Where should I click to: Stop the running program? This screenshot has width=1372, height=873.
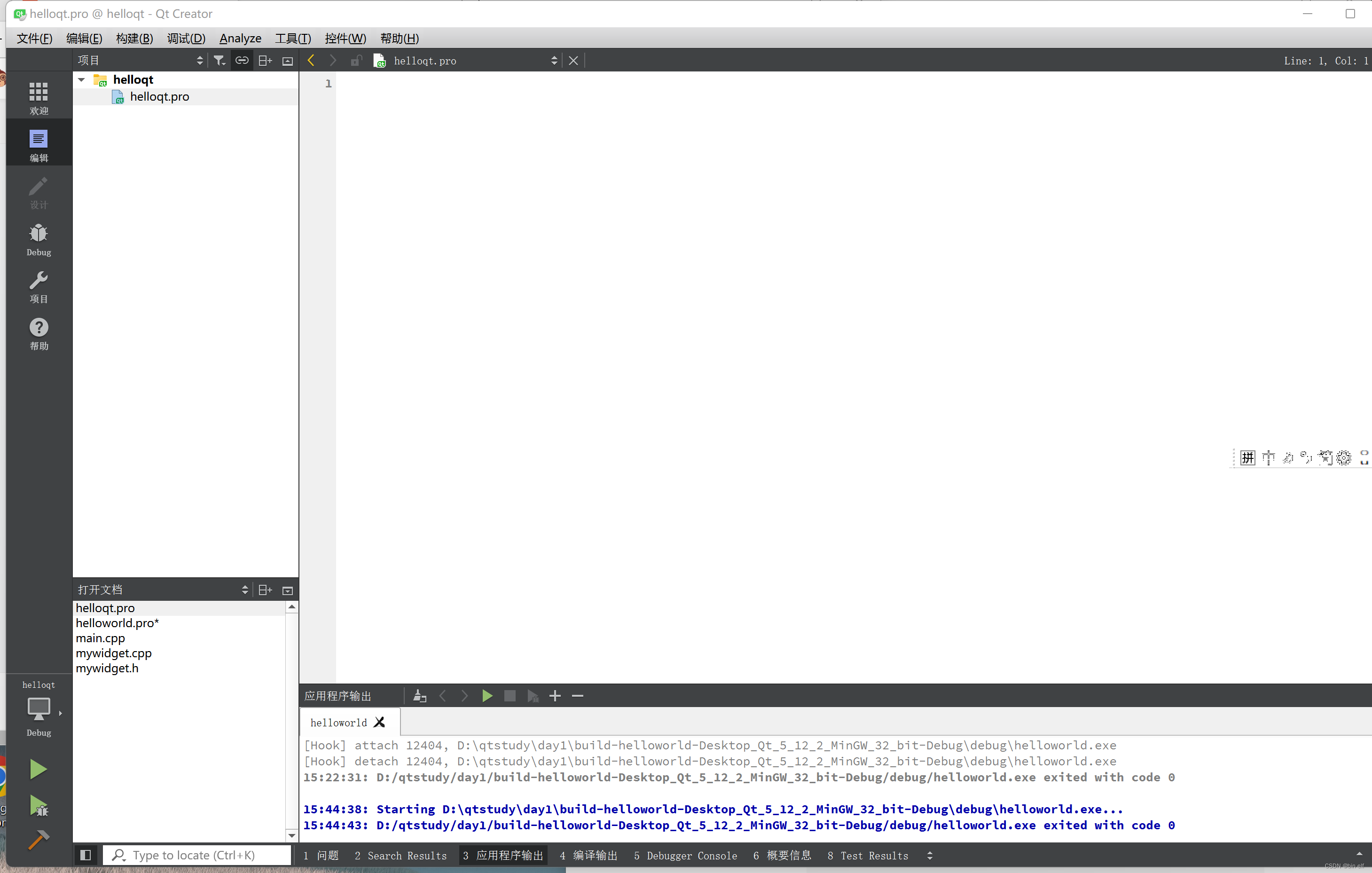[x=510, y=696]
